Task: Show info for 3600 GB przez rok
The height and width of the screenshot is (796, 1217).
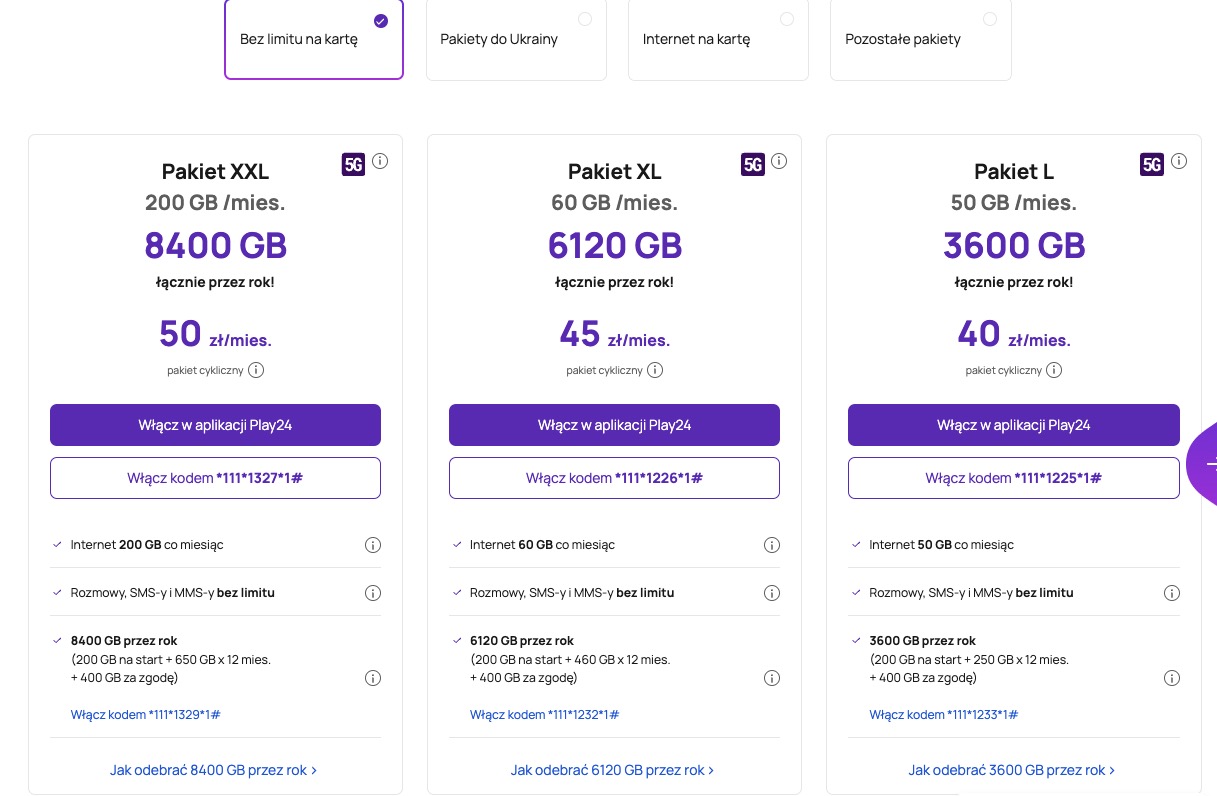Action: [x=1172, y=678]
